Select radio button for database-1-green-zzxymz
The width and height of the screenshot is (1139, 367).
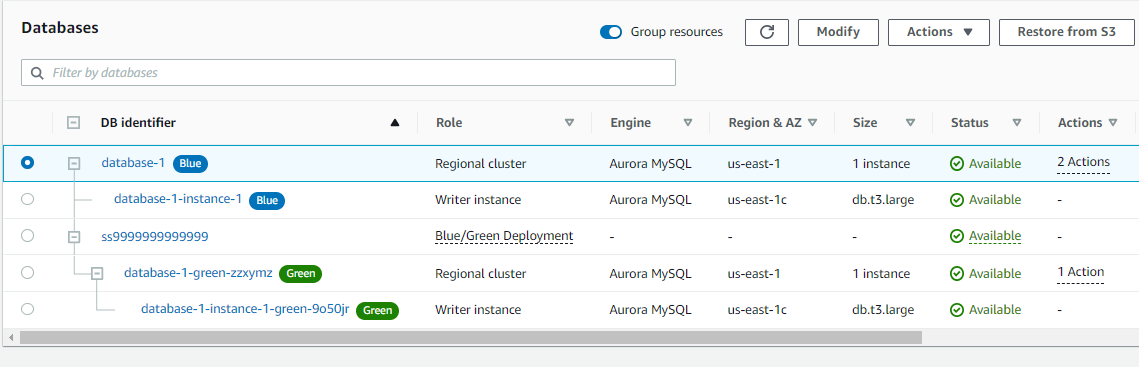click(28, 273)
